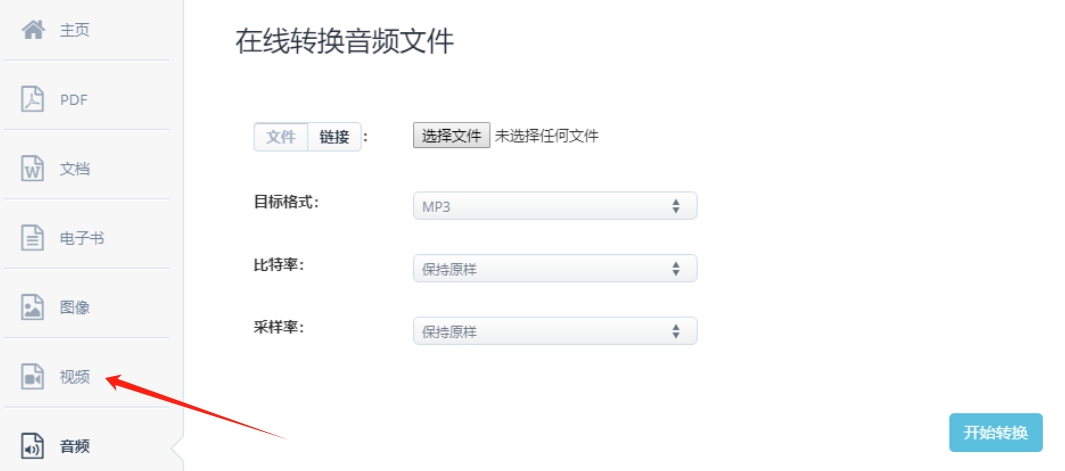Open the 视频 menu item
This screenshot has width=1065, height=471.
coord(75,377)
